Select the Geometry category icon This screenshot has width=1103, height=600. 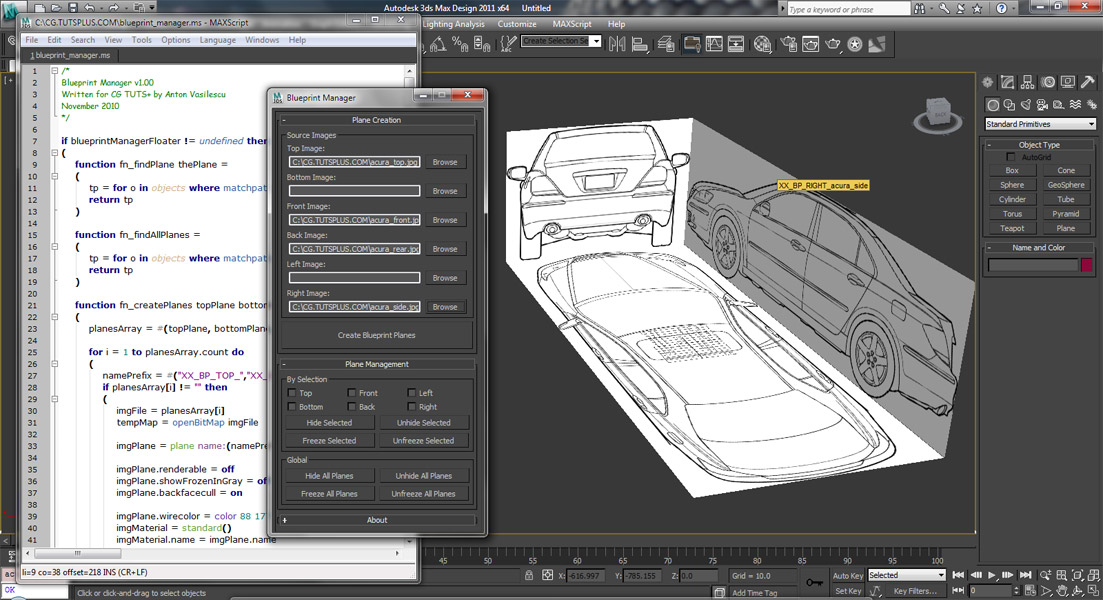[993, 105]
